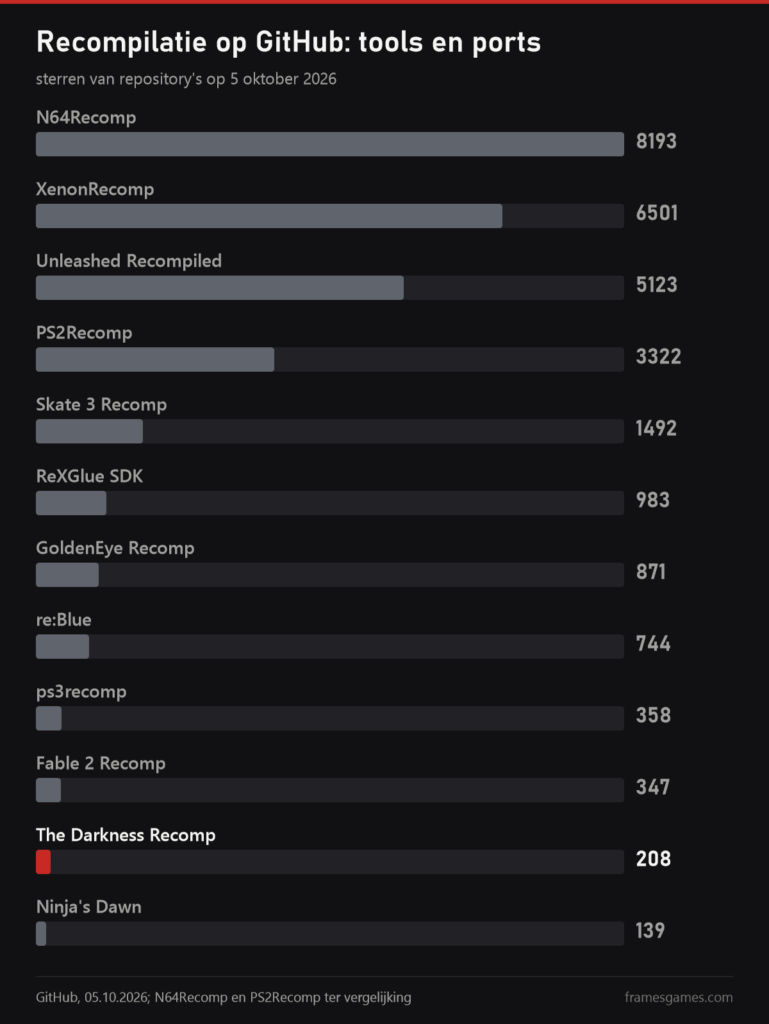The image size is (769, 1024).
Task: Click the subtitle with 5 oktober 2026
Action: coord(186,79)
